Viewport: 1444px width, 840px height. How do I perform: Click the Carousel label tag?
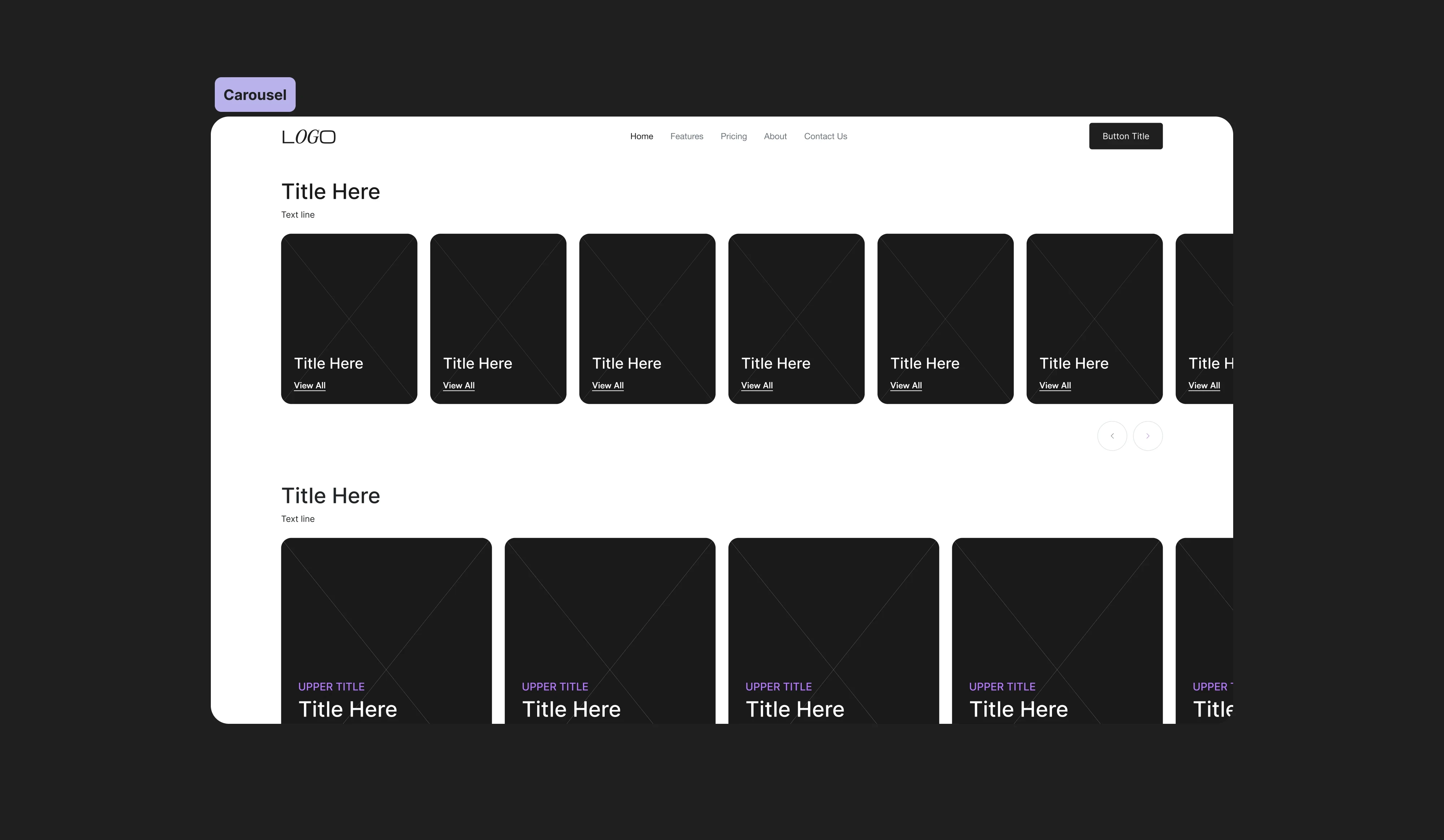click(255, 95)
